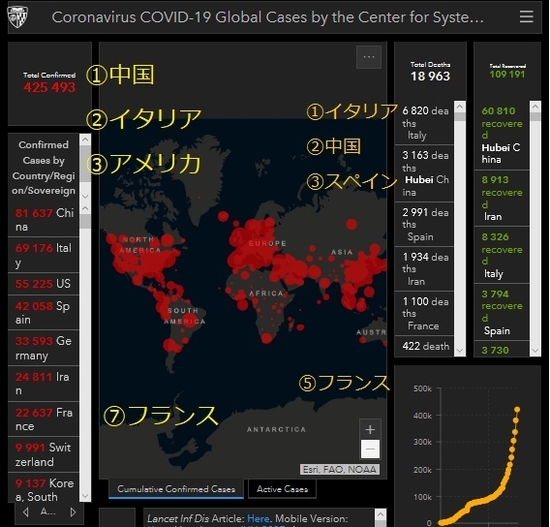Select 60 810 recovered Hubei China entry
The image size is (550, 527).
click(x=502, y=135)
